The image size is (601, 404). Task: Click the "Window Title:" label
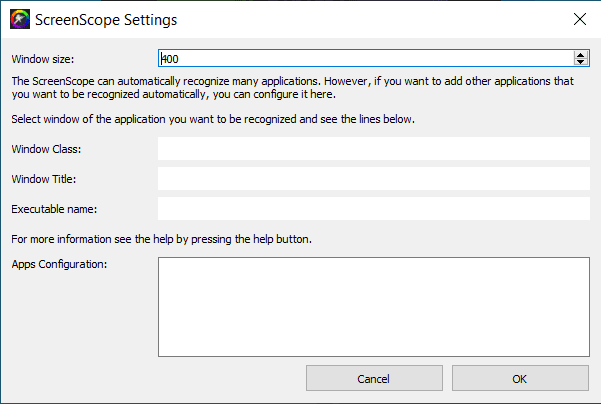[x=44, y=179]
